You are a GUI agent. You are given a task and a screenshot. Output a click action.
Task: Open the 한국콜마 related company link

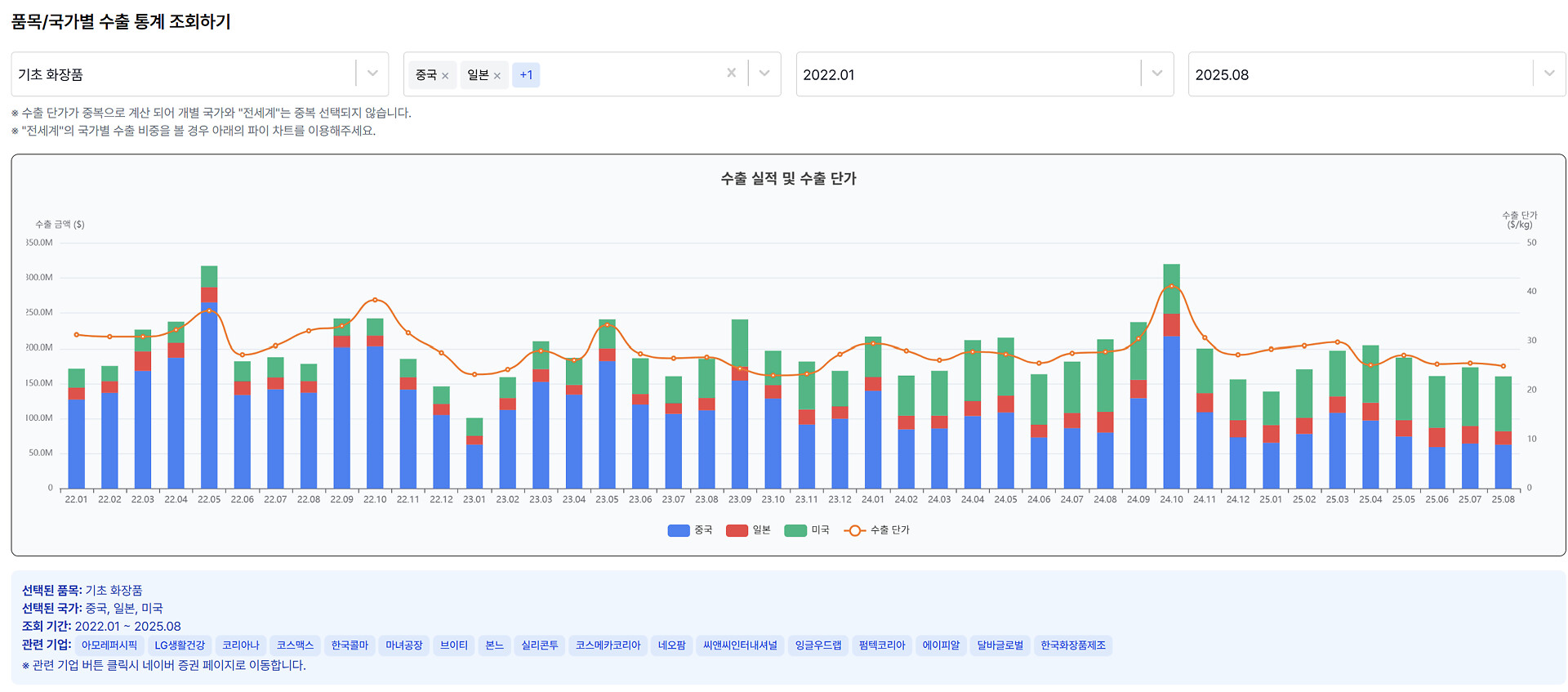click(350, 645)
